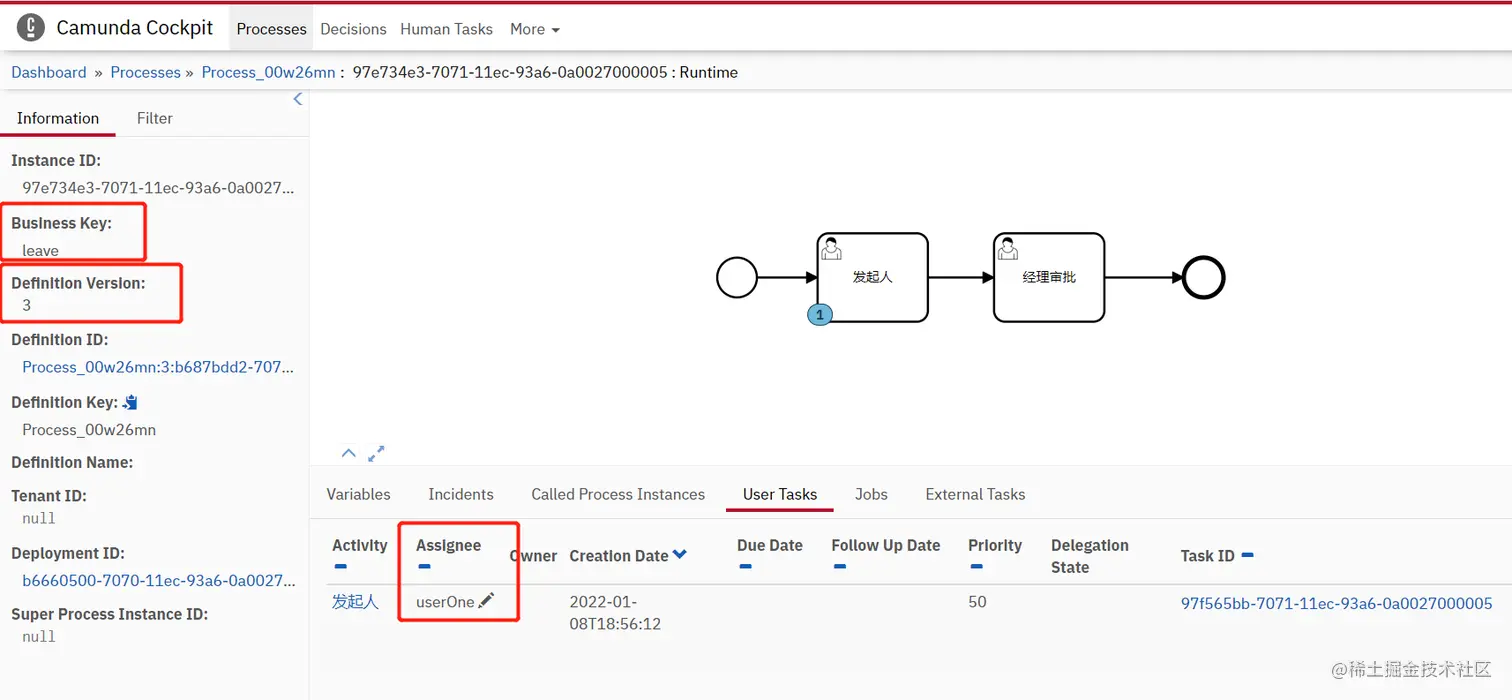Toggle the Due Date column minus icon
Screen dimensions: 1512x700
point(745,567)
